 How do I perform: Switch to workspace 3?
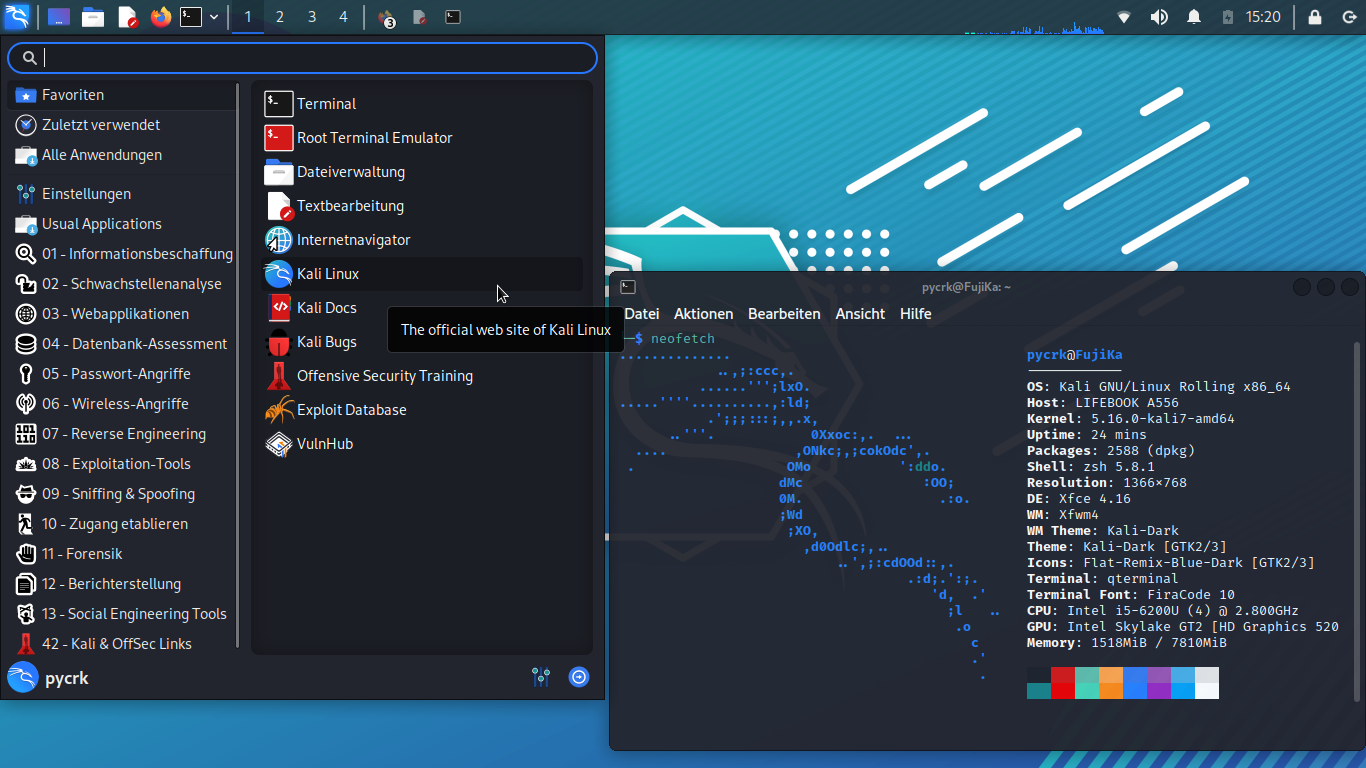tap(312, 17)
